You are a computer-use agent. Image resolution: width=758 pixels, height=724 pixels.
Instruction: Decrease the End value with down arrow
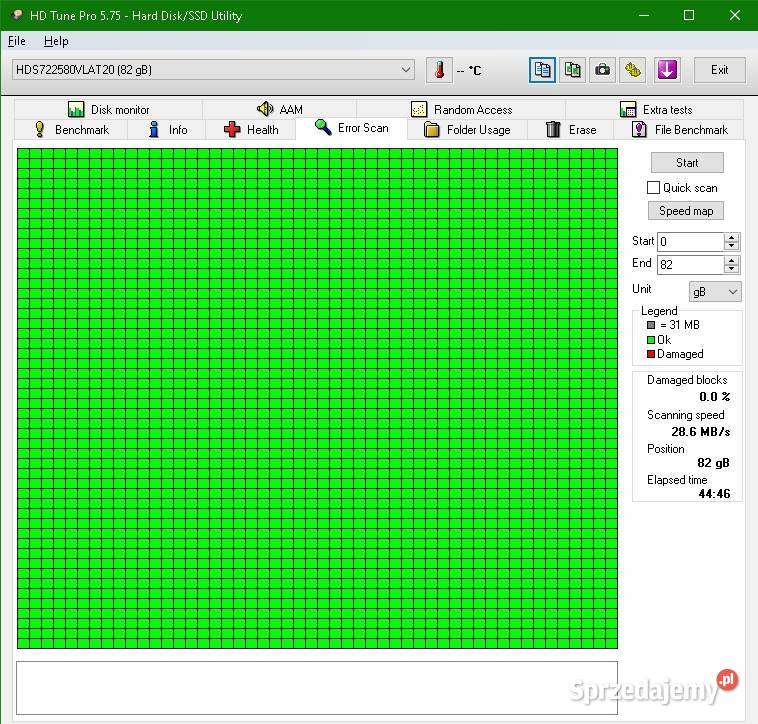732,269
